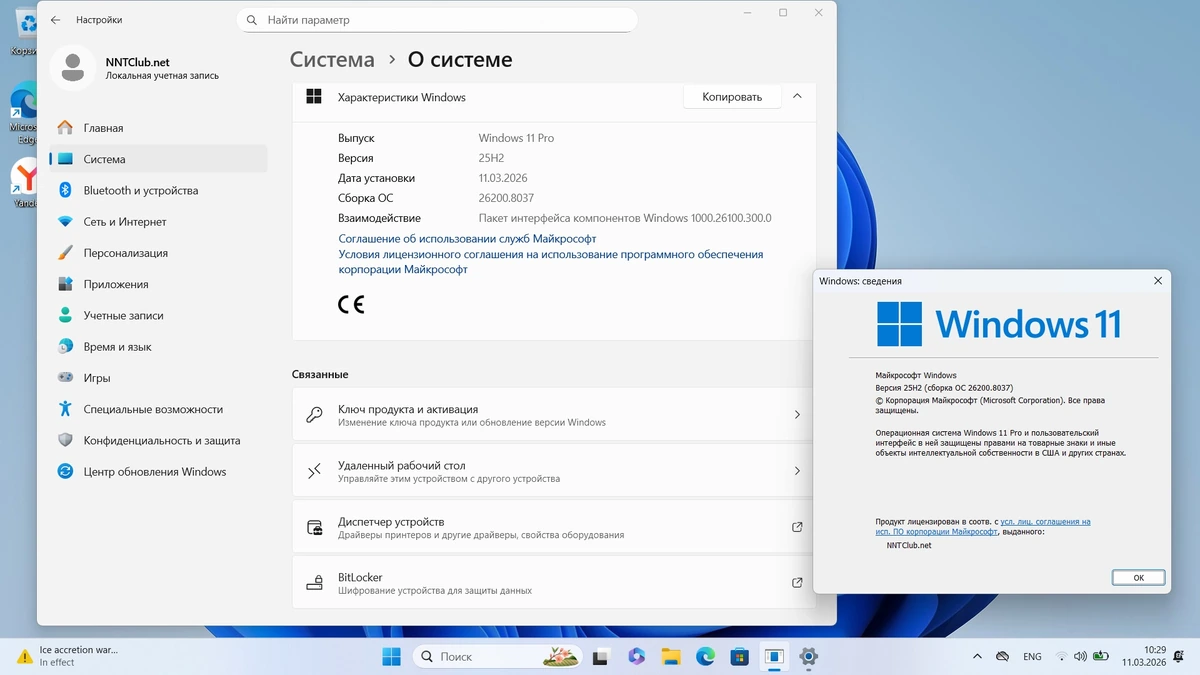The image size is (1200, 675).
Task: Click the OneDrive tray icon
Action: (1003, 657)
